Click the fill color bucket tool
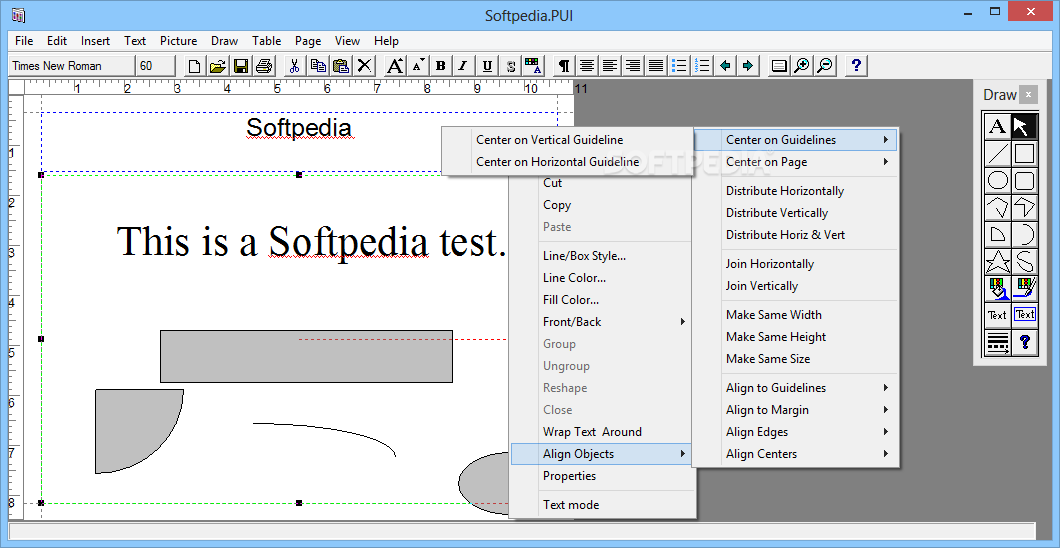Screen dimensions: 1060x548 coord(997,289)
